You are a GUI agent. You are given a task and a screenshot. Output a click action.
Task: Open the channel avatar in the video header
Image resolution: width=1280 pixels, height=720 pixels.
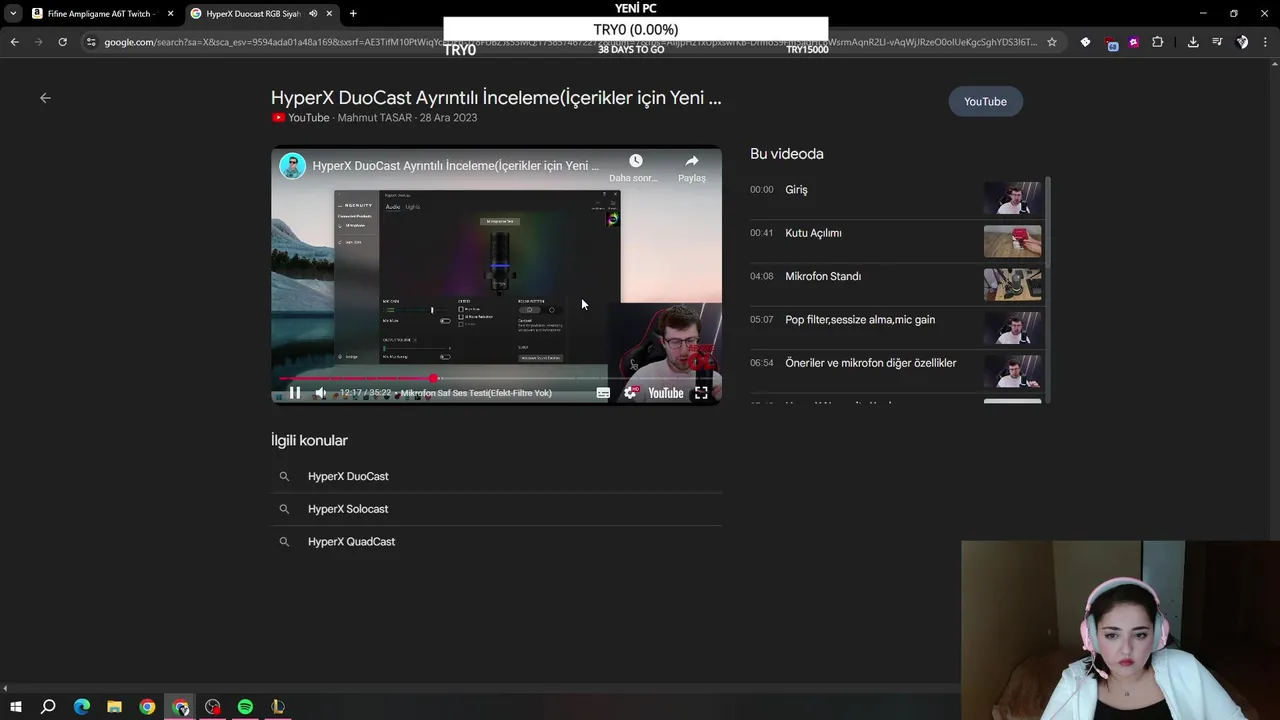pos(292,166)
